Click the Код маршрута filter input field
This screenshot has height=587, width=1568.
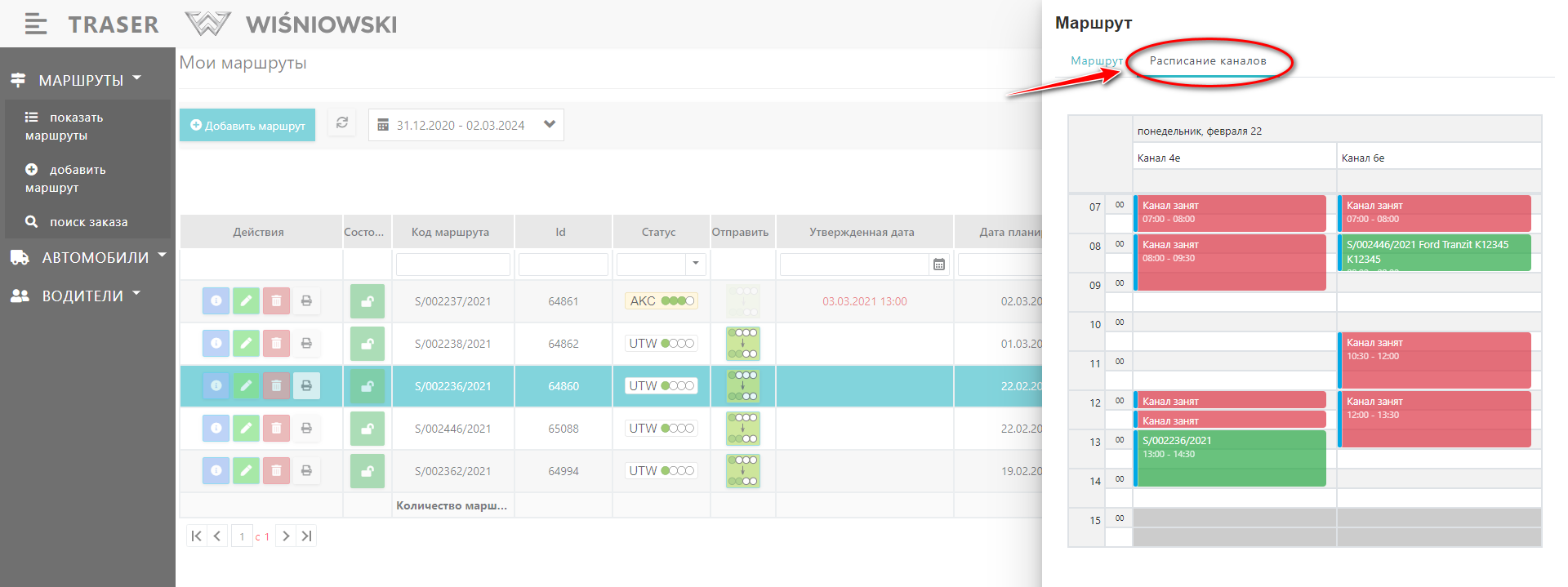(452, 265)
